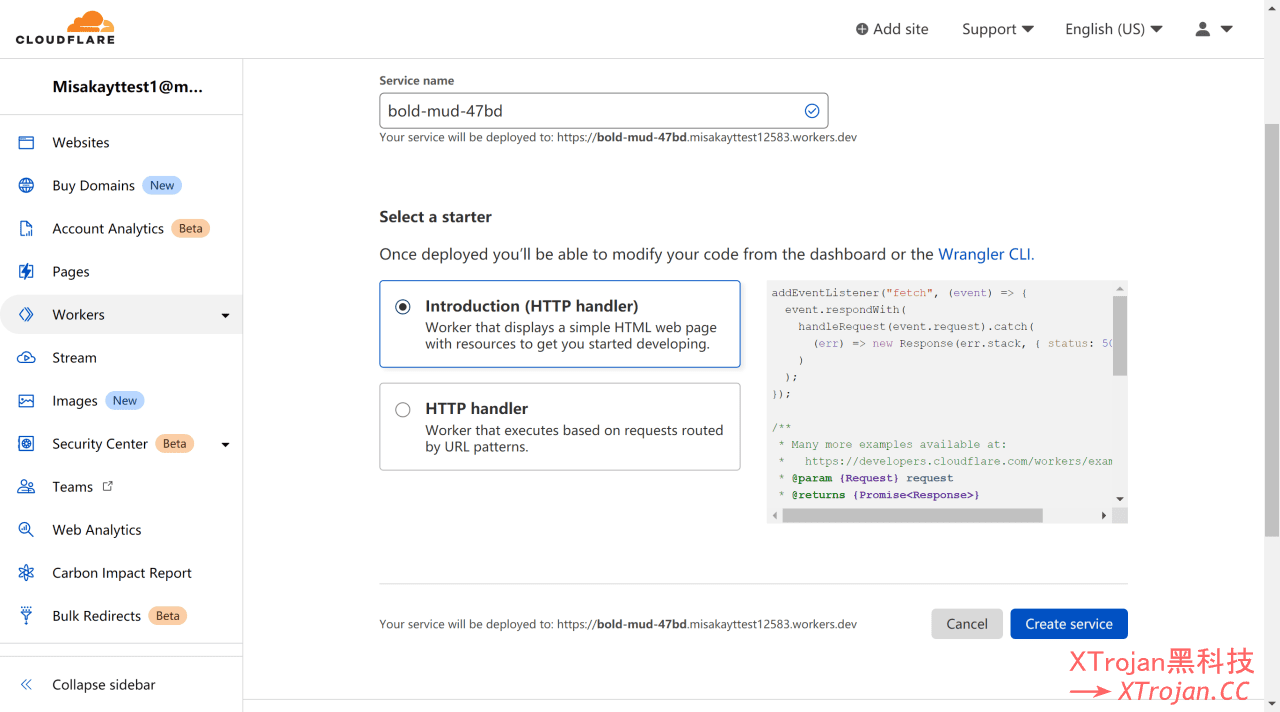The width and height of the screenshot is (1280, 712).
Task: Open the Support dropdown
Action: click(997, 29)
